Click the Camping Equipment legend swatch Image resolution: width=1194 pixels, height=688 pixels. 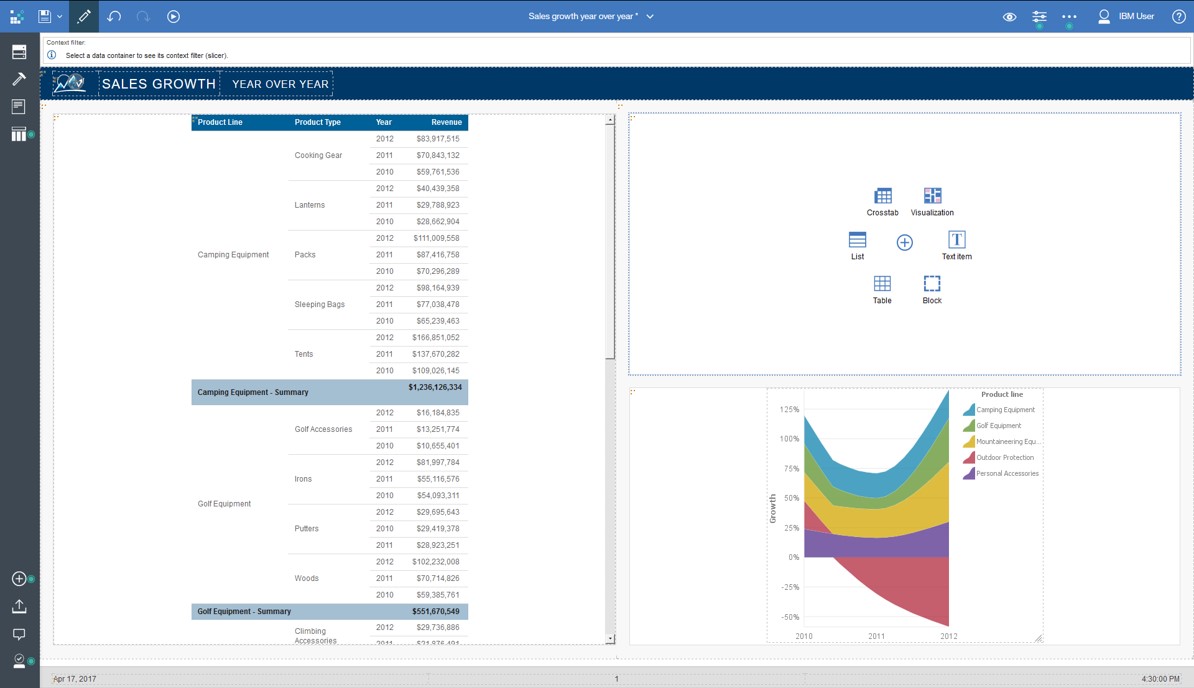[969, 409]
